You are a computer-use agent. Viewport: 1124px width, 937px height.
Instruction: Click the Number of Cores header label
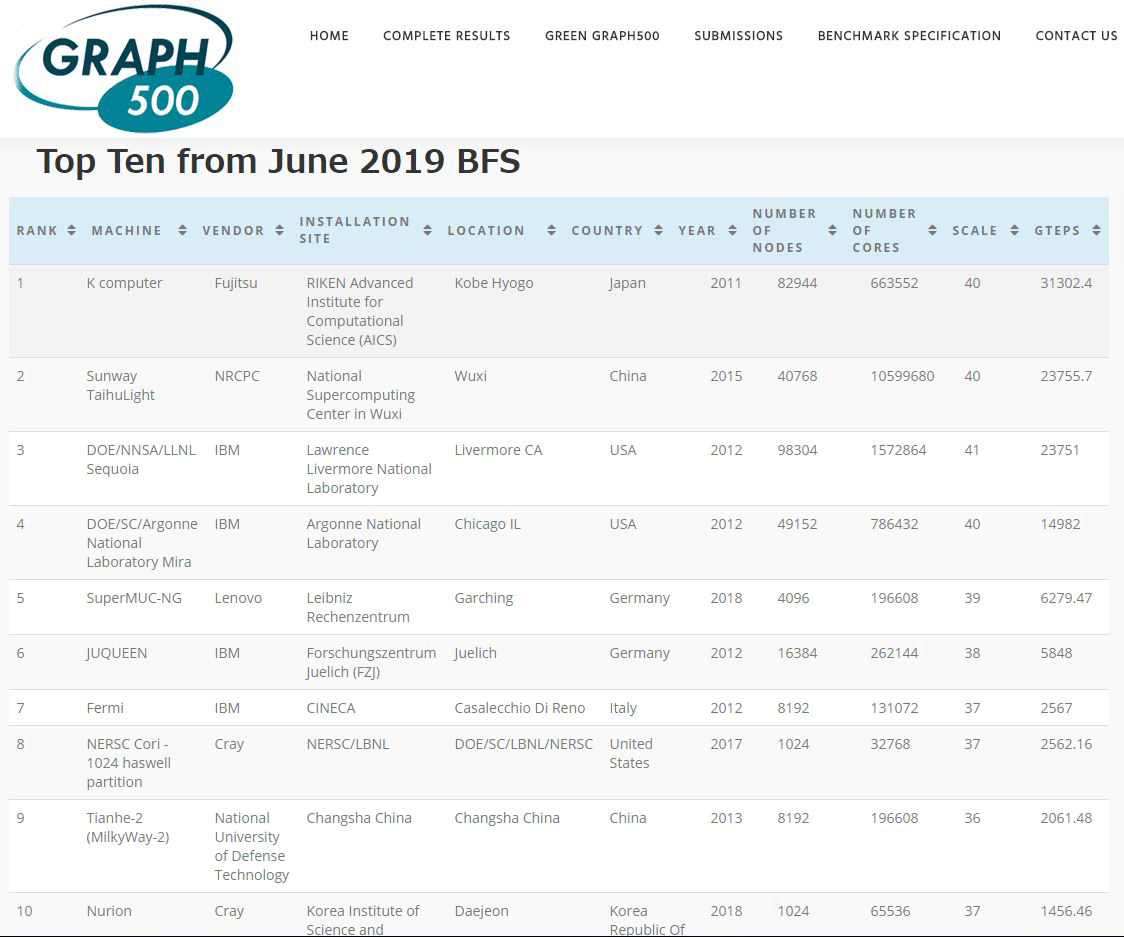pyautogui.click(x=884, y=230)
